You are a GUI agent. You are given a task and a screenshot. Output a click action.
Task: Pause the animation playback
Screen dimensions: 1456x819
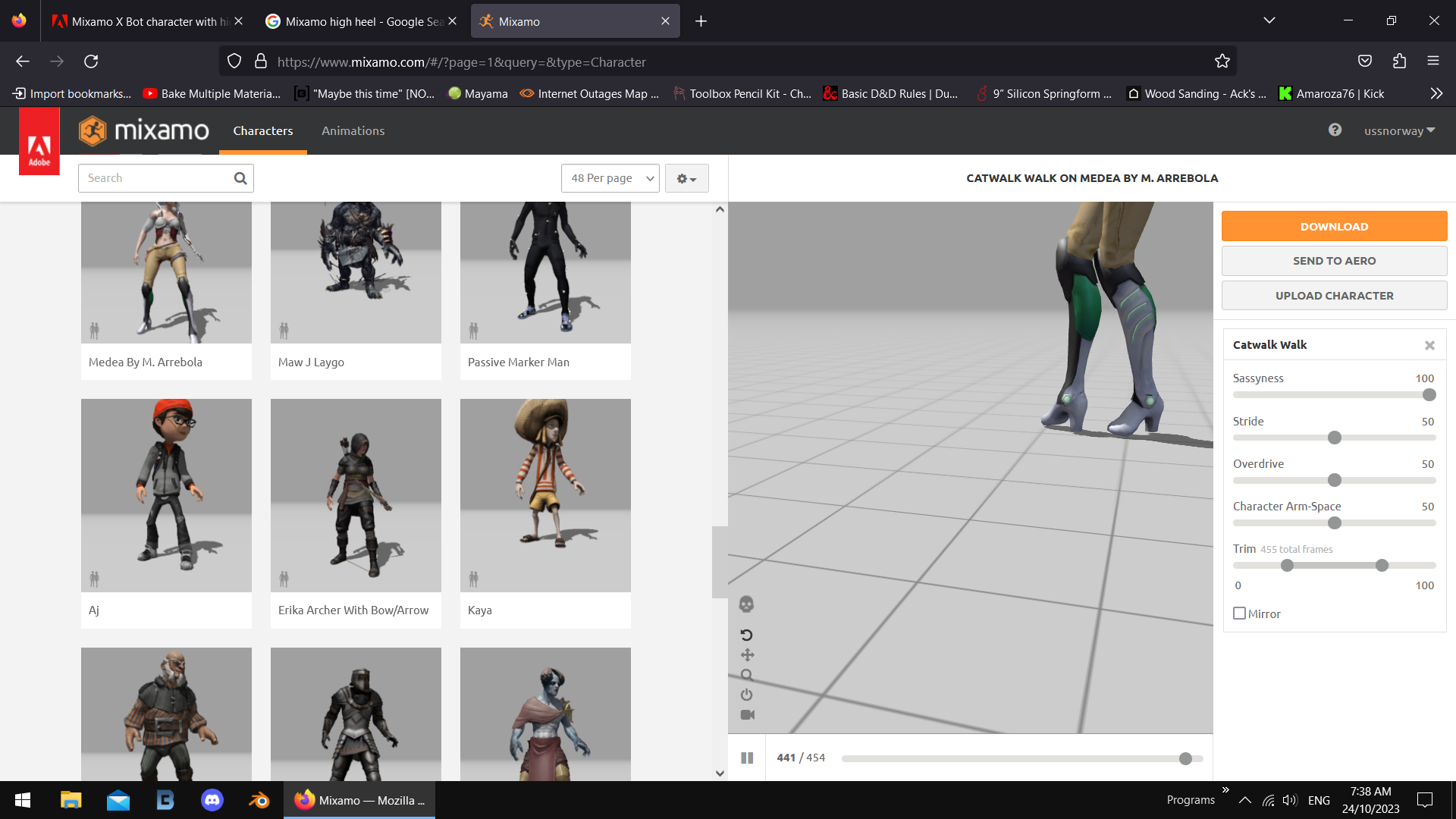tap(747, 757)
